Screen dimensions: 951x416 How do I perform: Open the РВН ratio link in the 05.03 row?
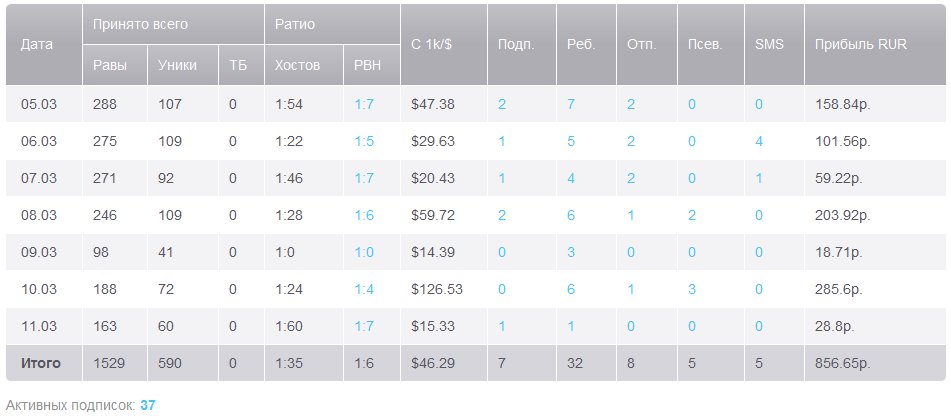(363, 104)
